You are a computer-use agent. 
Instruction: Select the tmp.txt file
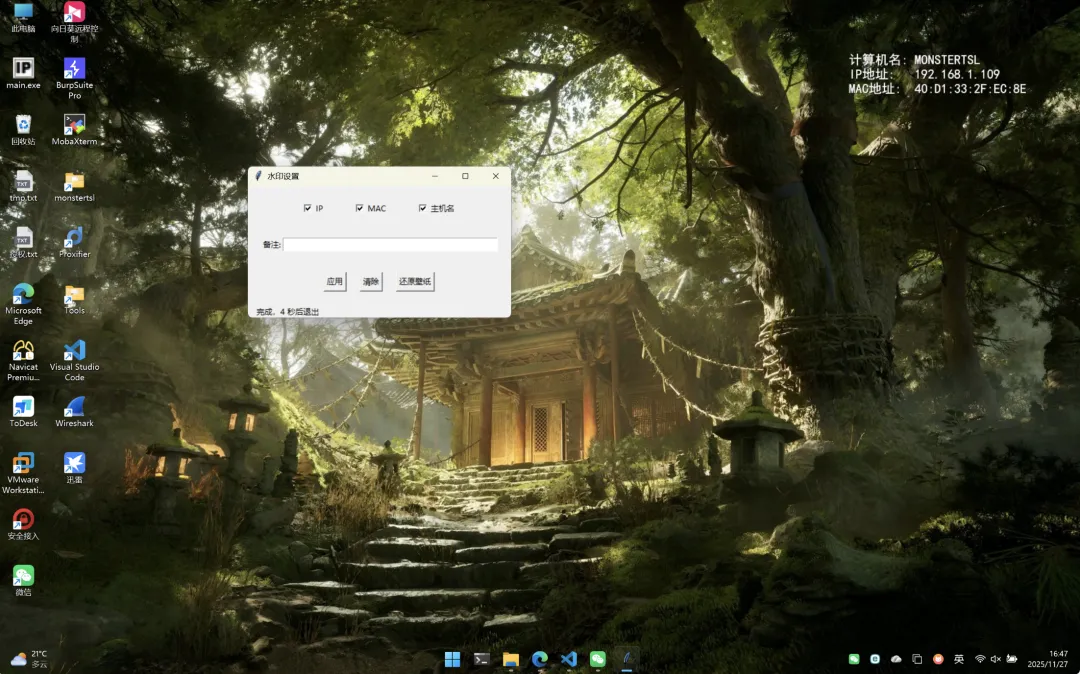23,187
